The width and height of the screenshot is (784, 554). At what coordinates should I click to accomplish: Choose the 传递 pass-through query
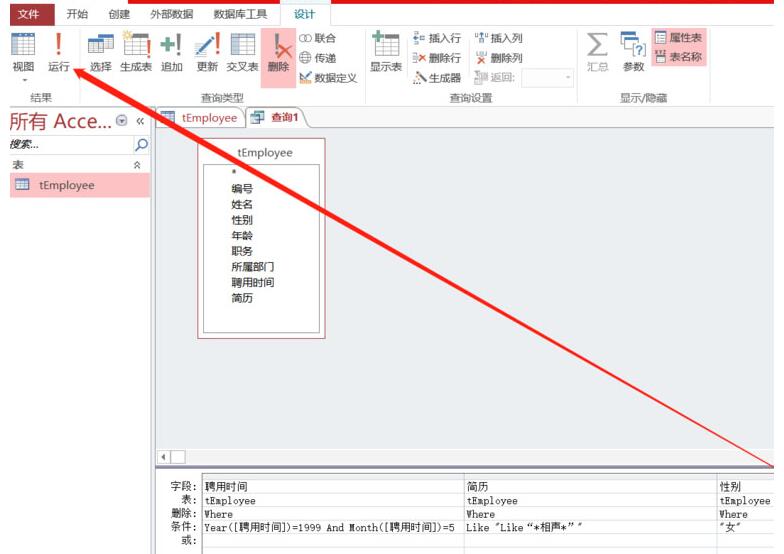pyautogui.click(x=318, y=58)
